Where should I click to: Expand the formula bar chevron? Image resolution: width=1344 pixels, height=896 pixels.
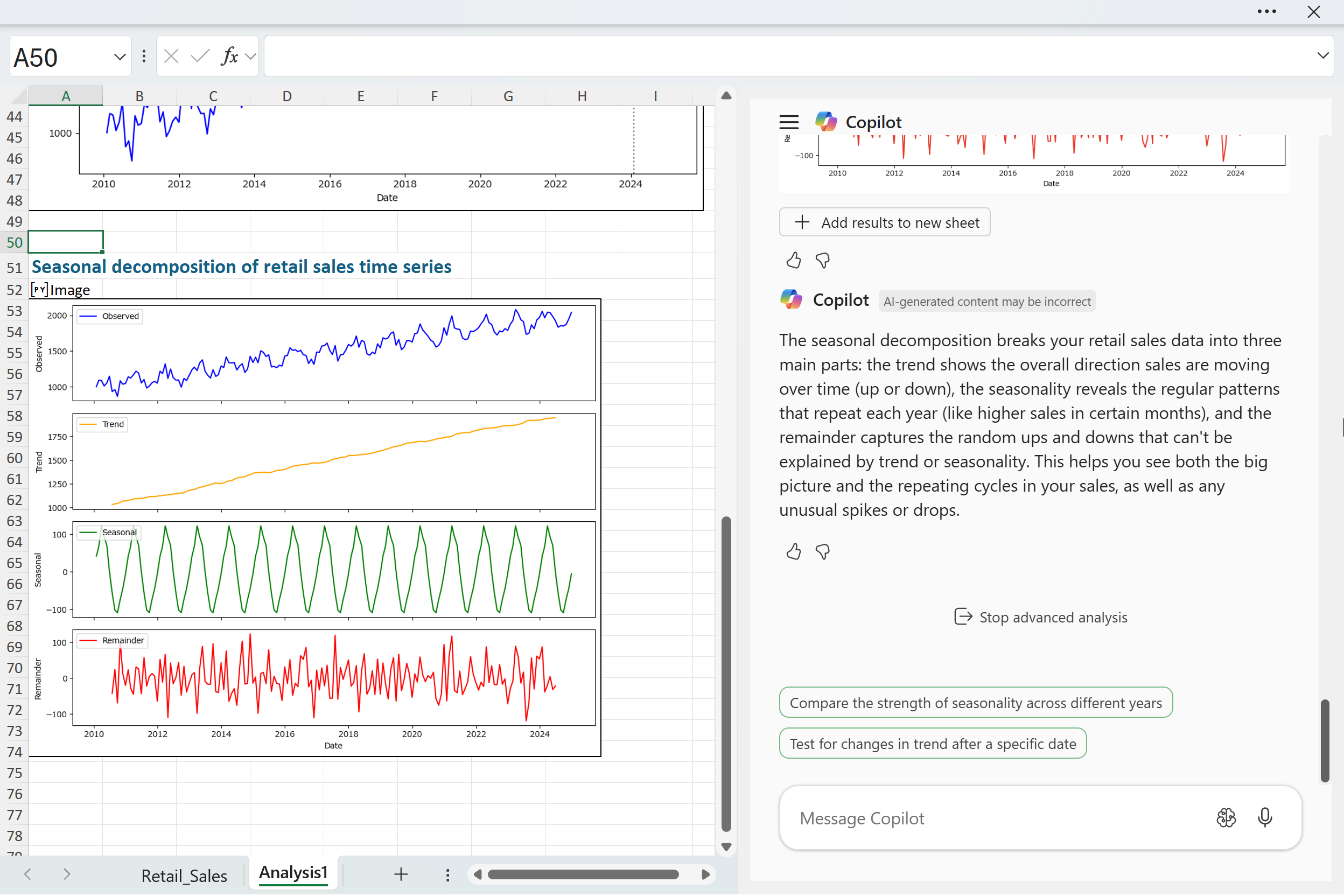click(1322, 55)
